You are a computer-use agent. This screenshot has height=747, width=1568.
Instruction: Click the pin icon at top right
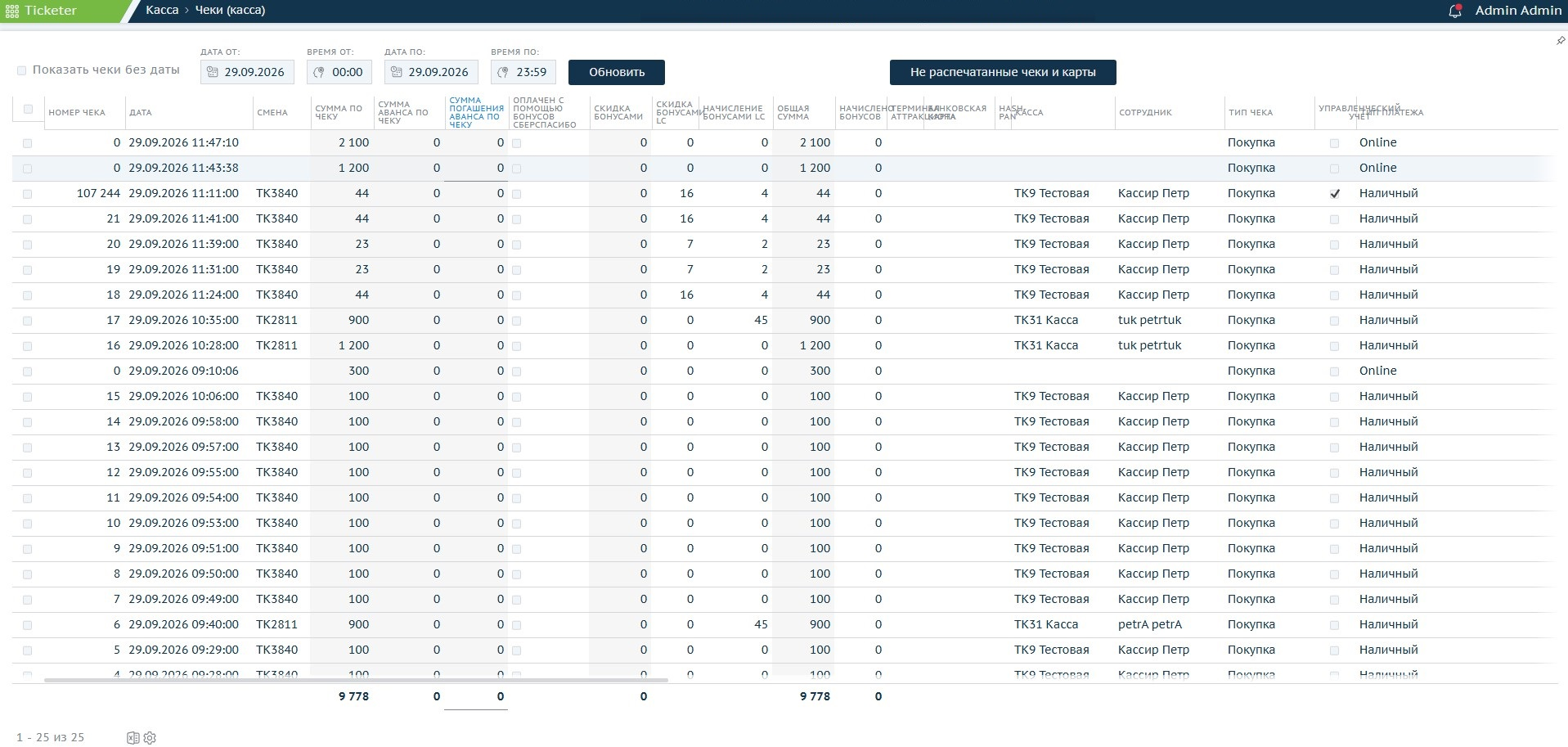(1561, 40)
